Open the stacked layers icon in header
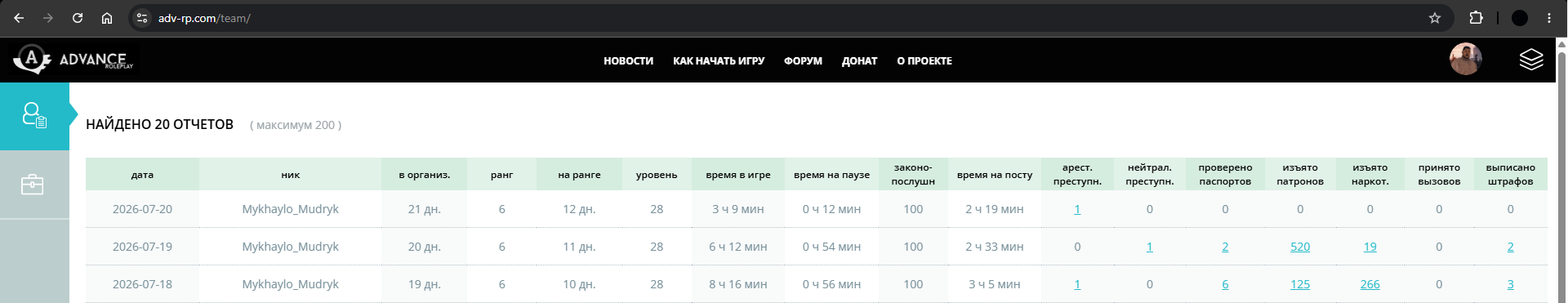 point(1531,60)
